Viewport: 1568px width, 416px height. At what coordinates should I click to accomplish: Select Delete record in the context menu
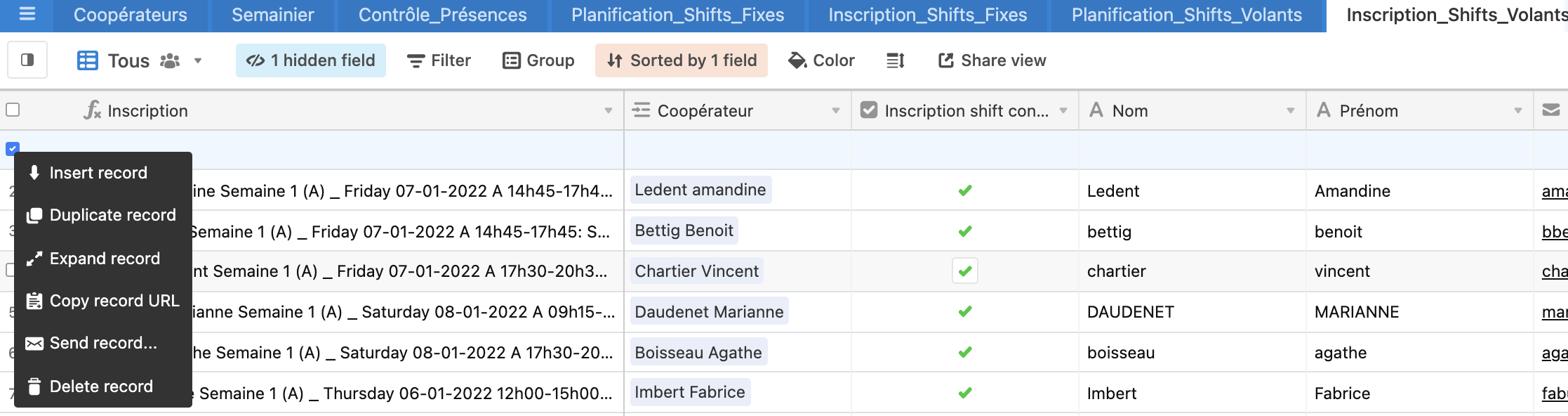click(x=103, y=386)
